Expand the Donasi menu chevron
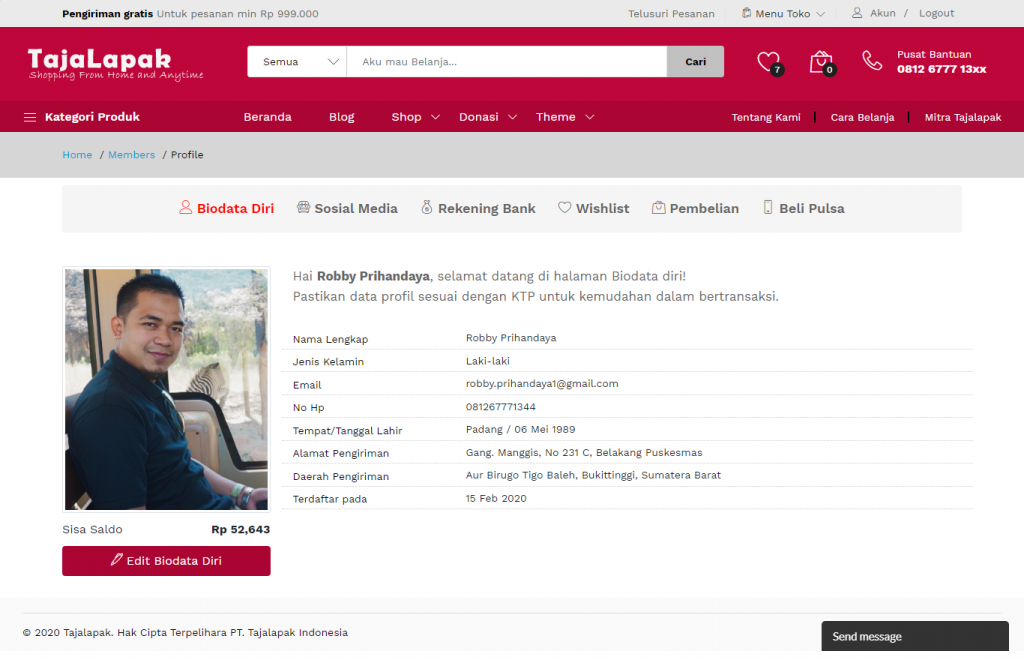 click(x=513, y=117)
